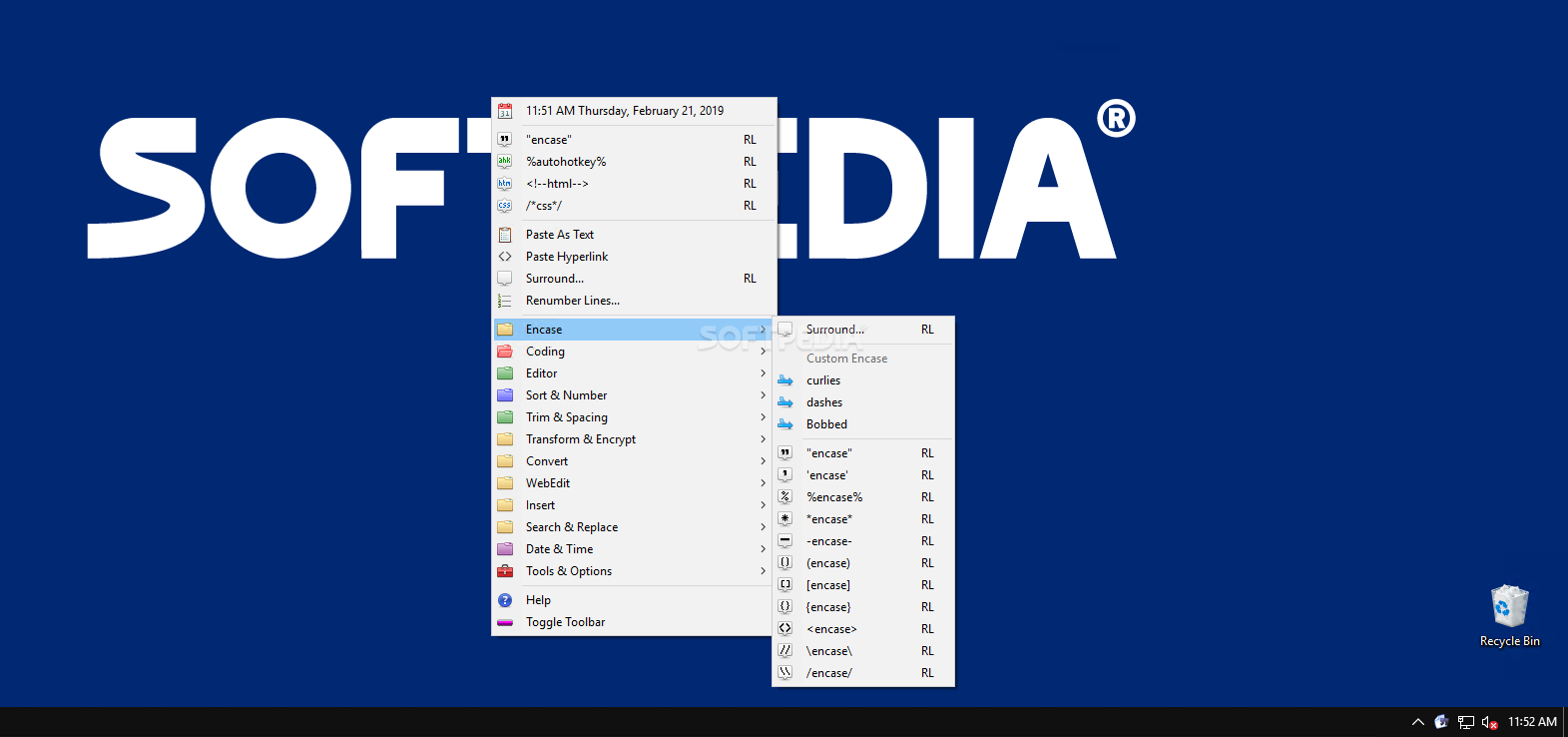The width and height of the screenshot is (1568, 737).
Task: Click the blue question mark Help icon
Action: [505, 600]
